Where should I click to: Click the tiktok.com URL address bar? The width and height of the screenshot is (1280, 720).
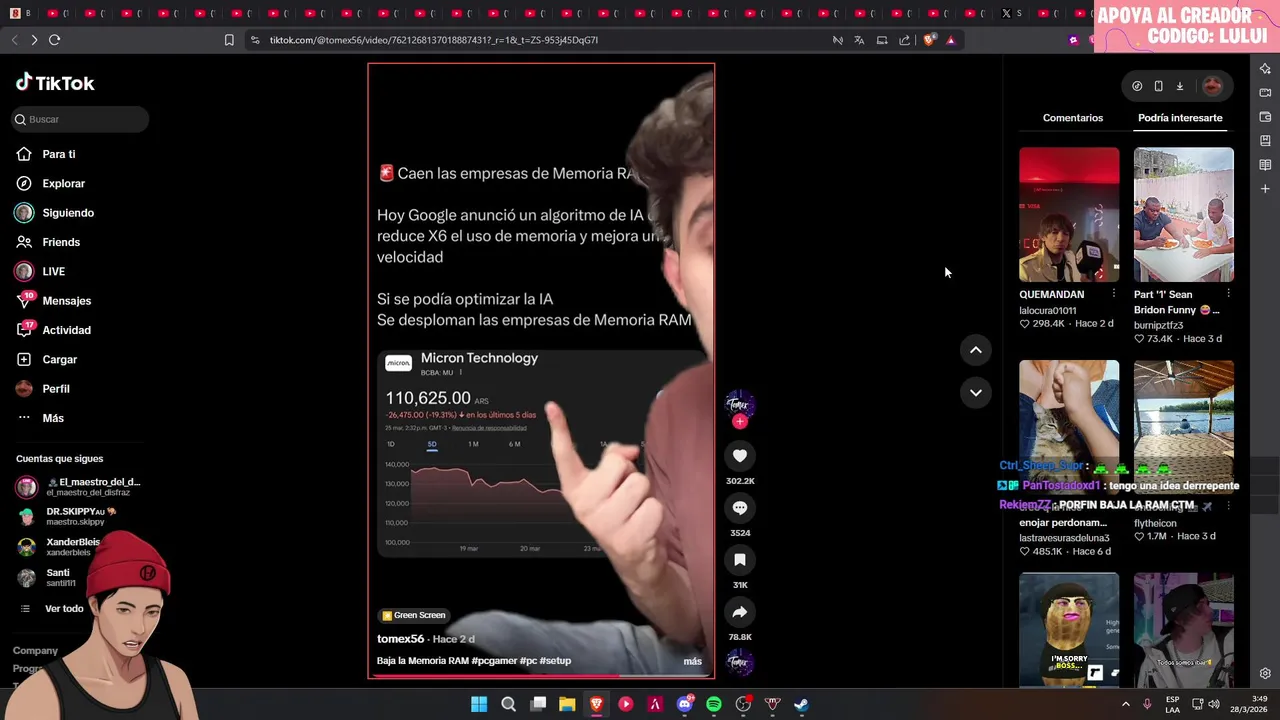(434, 40)
